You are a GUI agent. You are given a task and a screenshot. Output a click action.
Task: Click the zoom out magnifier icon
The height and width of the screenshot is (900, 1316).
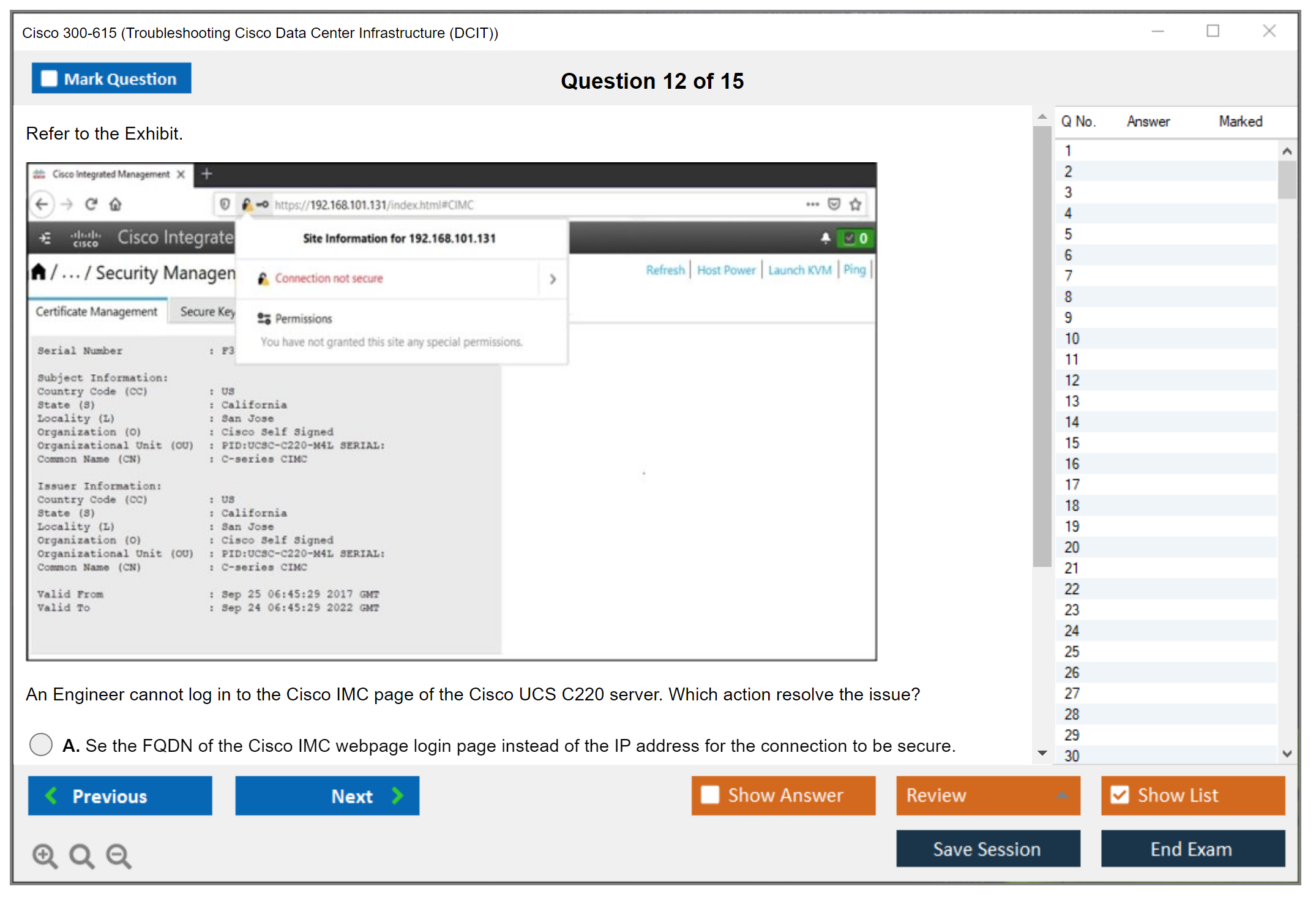pyautogui.click(x=118, y=855)
